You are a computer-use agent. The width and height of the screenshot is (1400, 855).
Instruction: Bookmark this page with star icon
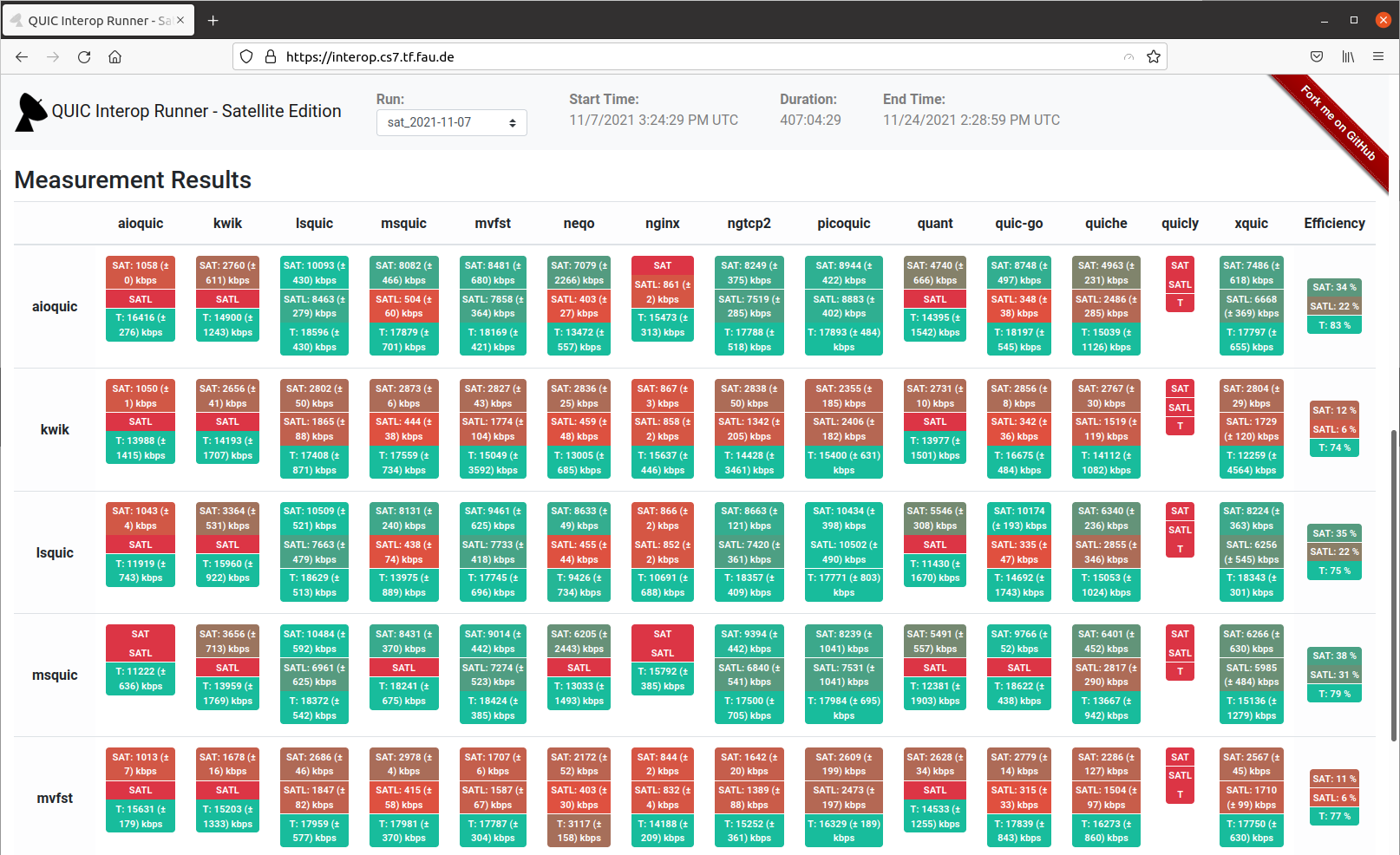[1153, 57]
